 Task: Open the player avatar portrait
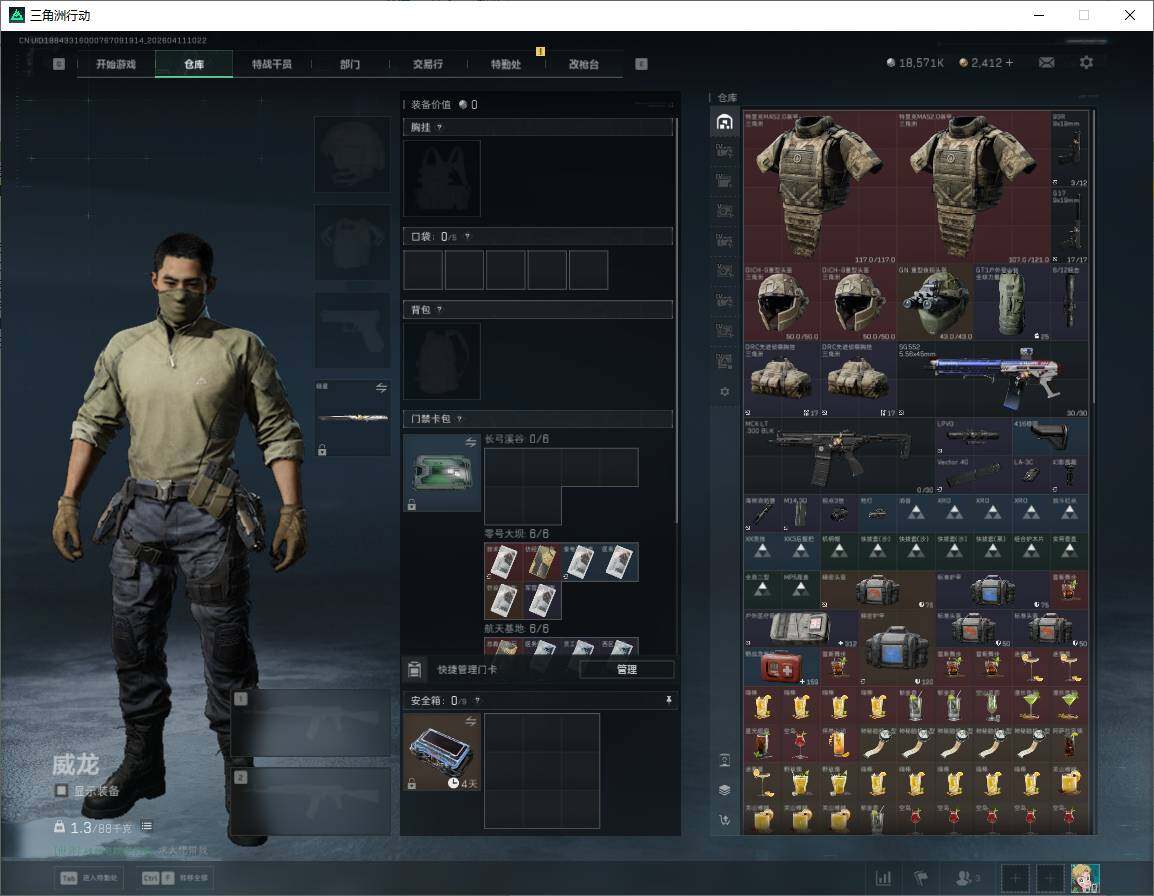click(x=1085, y=878)
